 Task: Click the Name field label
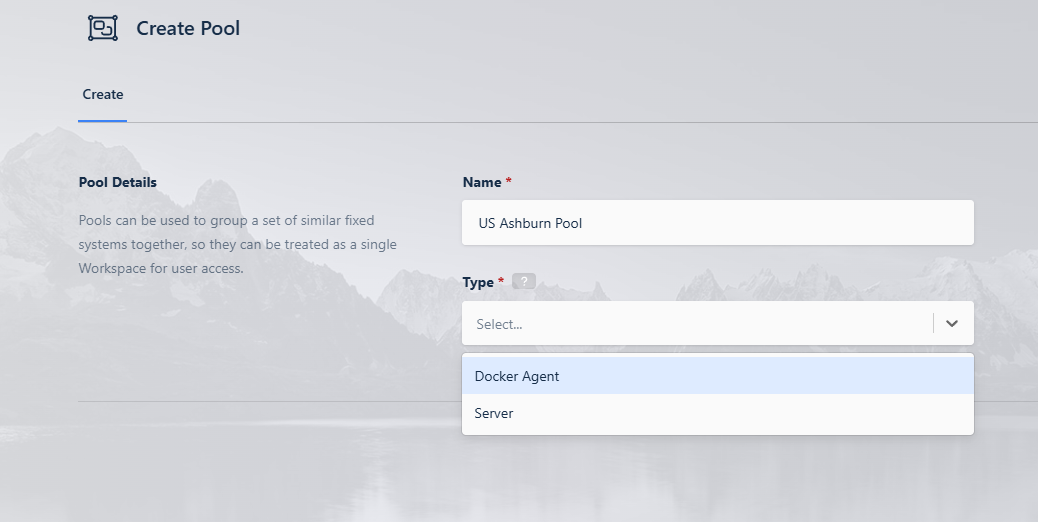(481, 182)
